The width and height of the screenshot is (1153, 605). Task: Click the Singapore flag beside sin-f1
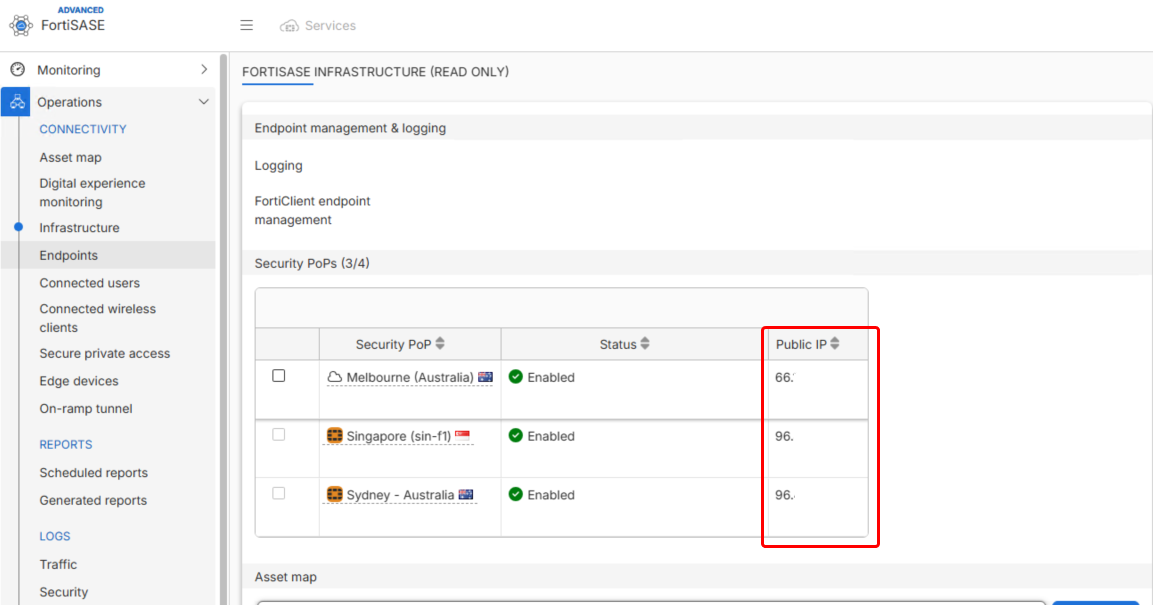coord(463,436)
